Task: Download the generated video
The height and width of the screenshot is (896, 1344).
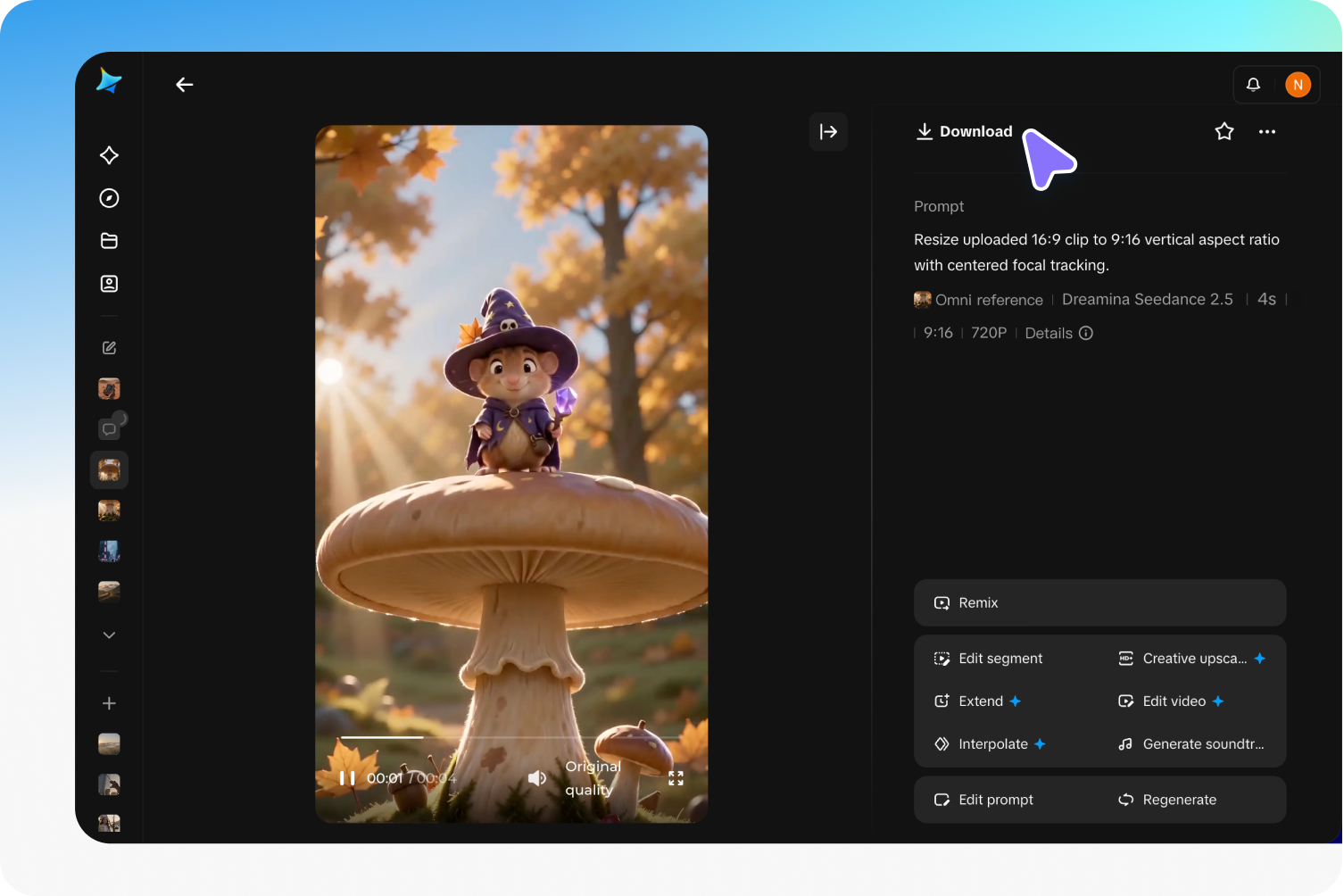Action: click(x=965, y=131)
